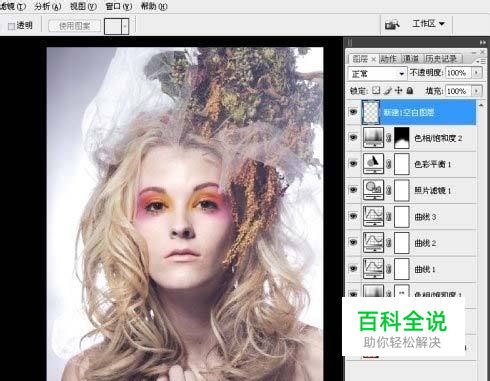
Task: Click the mask link icon on 色相/饱和度 2
Action: tap(389, 138)
